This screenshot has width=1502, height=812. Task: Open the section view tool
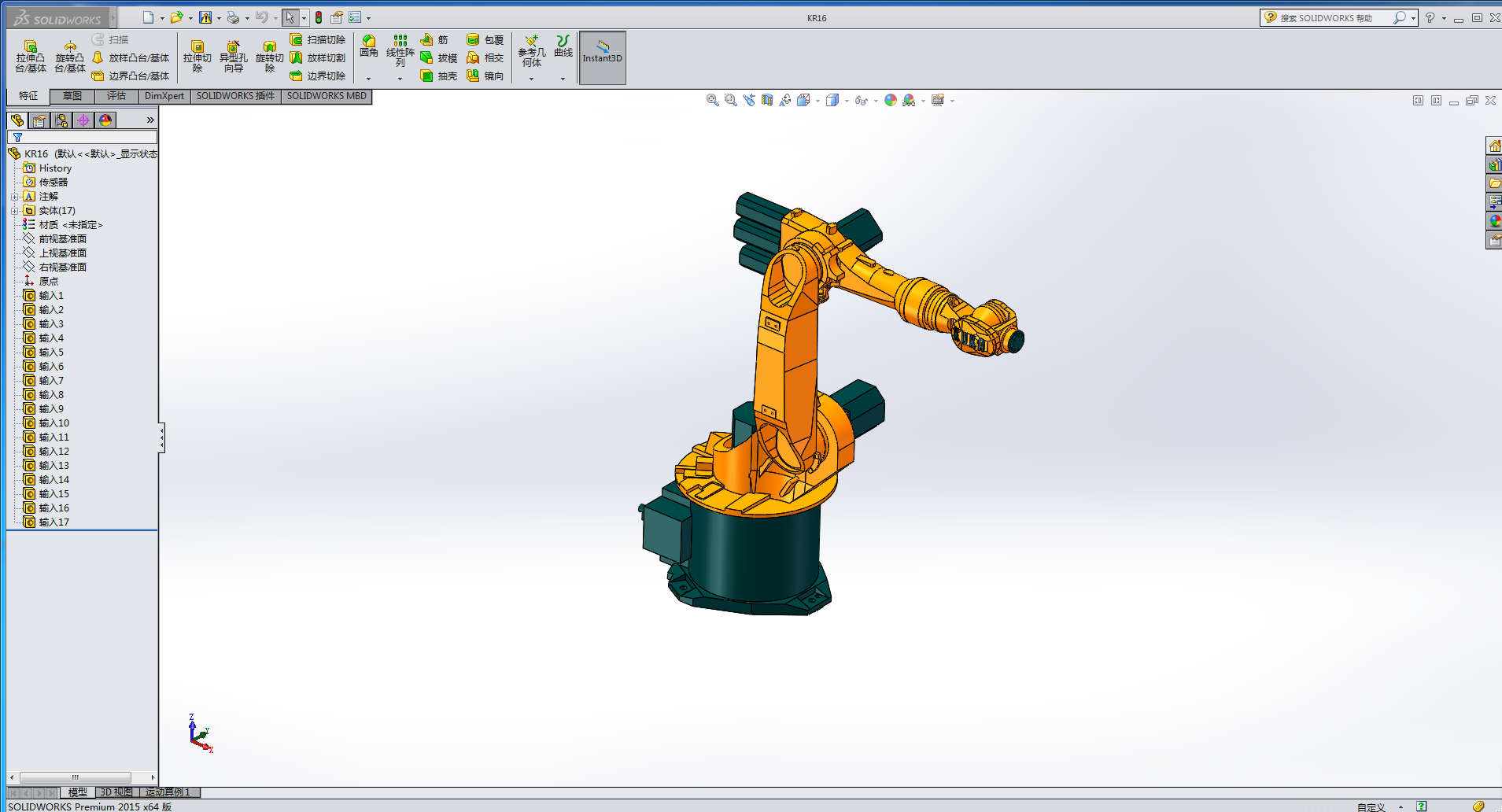coord(767,100)
